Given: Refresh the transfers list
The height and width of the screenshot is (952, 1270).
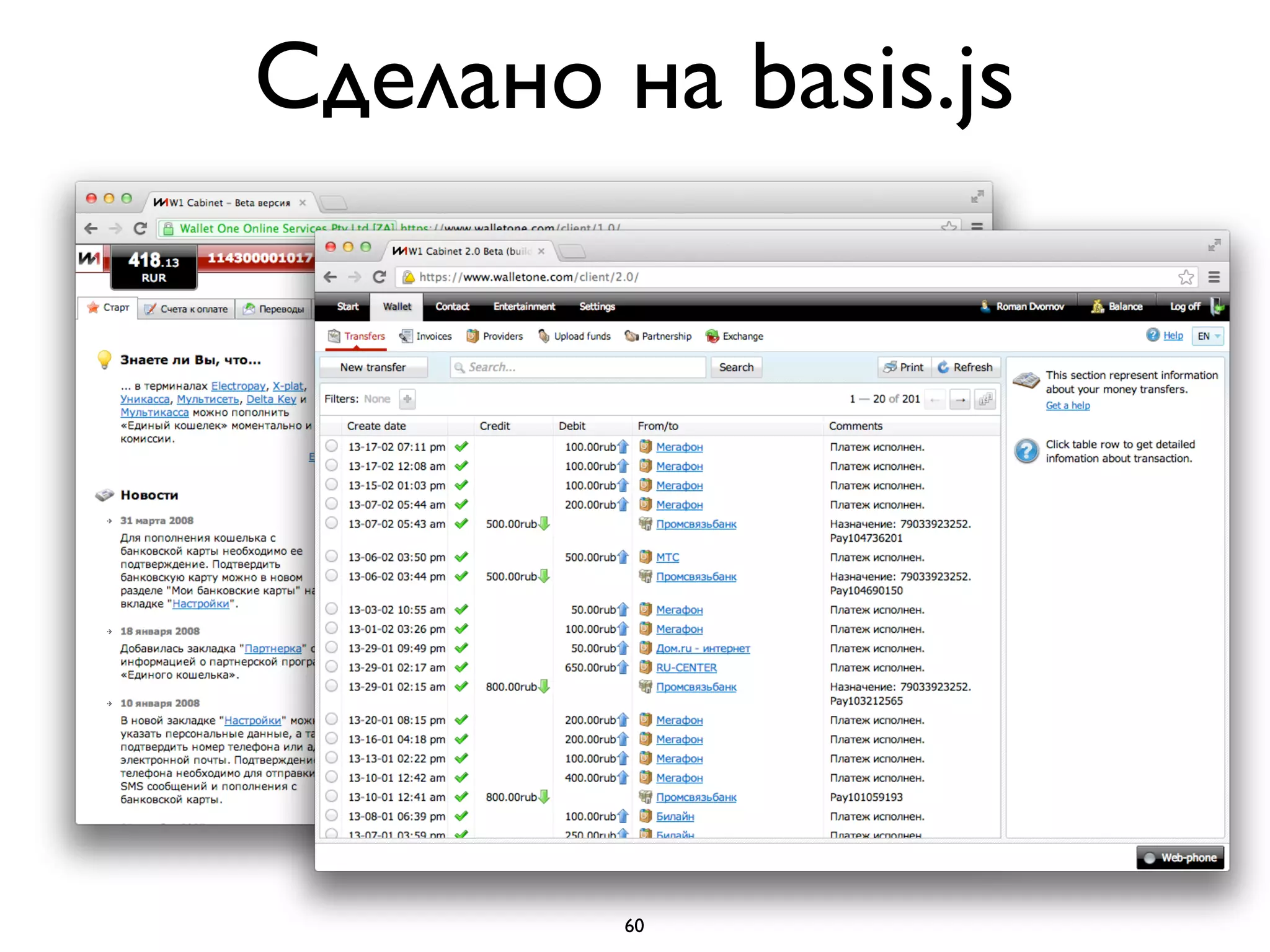Looking at the screenshot, I should point(965,367).
